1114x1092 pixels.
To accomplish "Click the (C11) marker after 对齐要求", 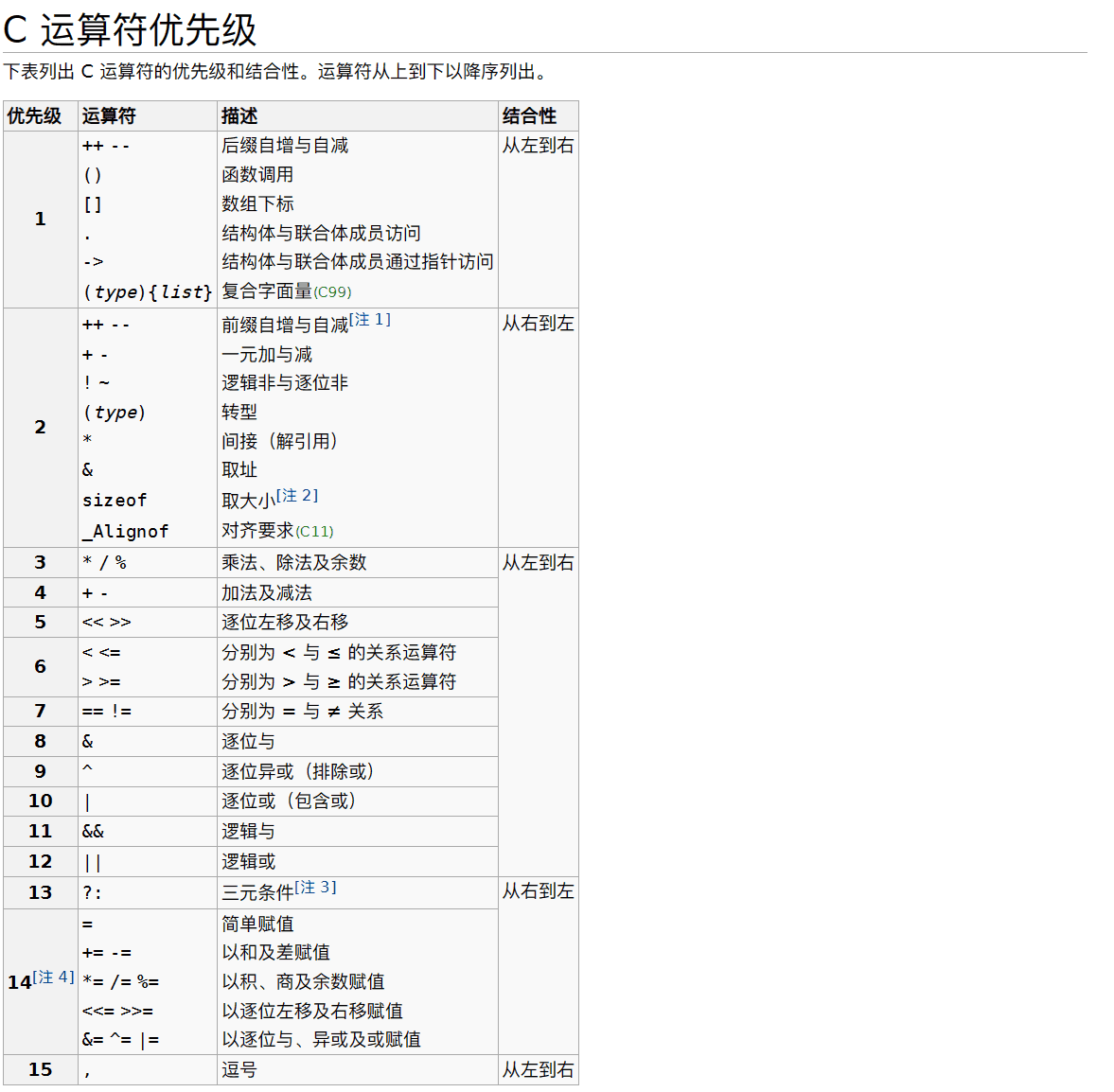I will (x=315, y=532).
